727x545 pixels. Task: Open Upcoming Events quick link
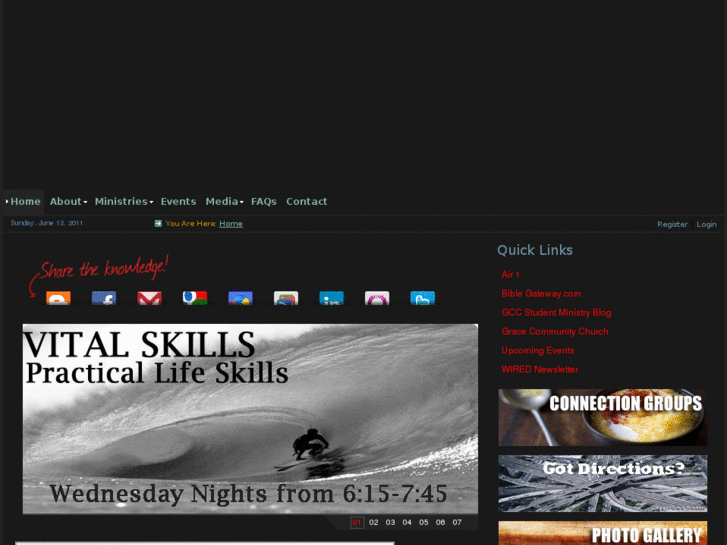click(538, 351)
